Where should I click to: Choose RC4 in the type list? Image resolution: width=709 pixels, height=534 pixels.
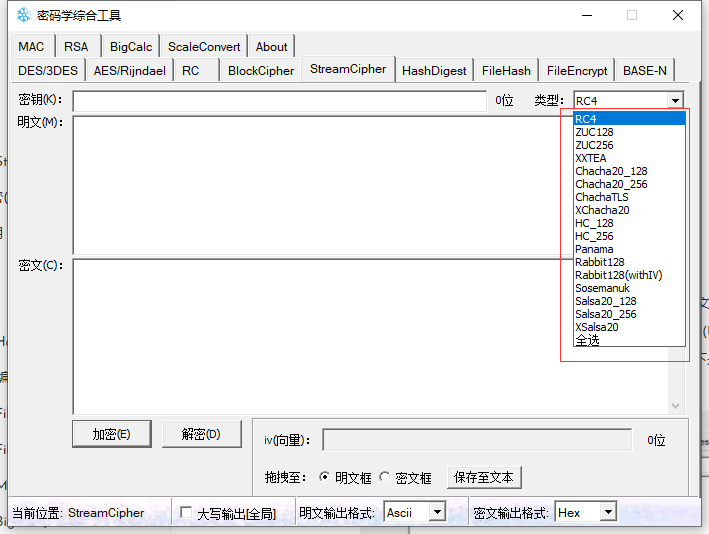[629, 119]
